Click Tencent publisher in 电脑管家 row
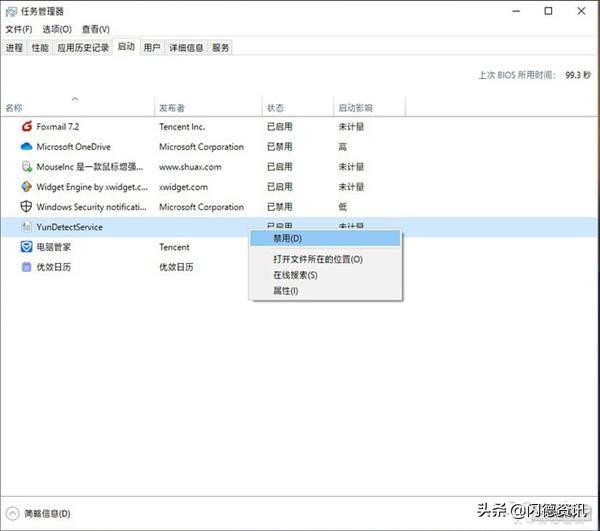600x531 pixels. [x=174, y=247]
